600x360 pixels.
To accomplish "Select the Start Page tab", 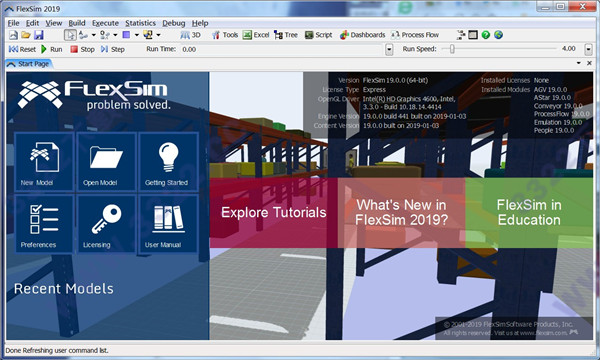I will point(29,64).
